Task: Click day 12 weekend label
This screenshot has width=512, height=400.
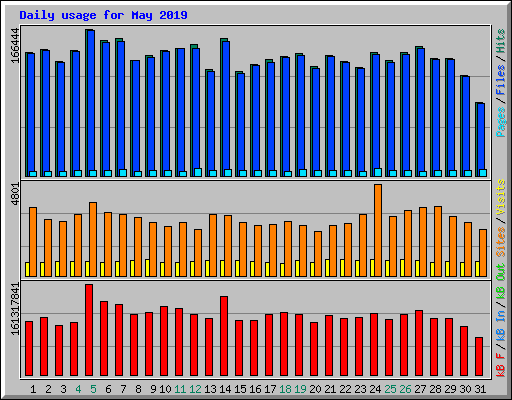Action: [195, 389]
